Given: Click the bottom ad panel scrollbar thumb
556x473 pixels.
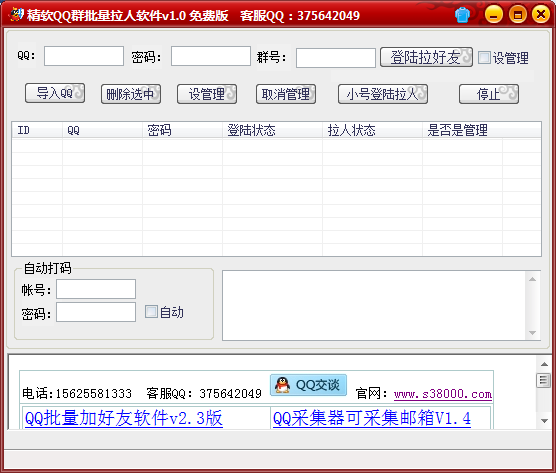Looking at the screenshot, I should tap(544, 381).
